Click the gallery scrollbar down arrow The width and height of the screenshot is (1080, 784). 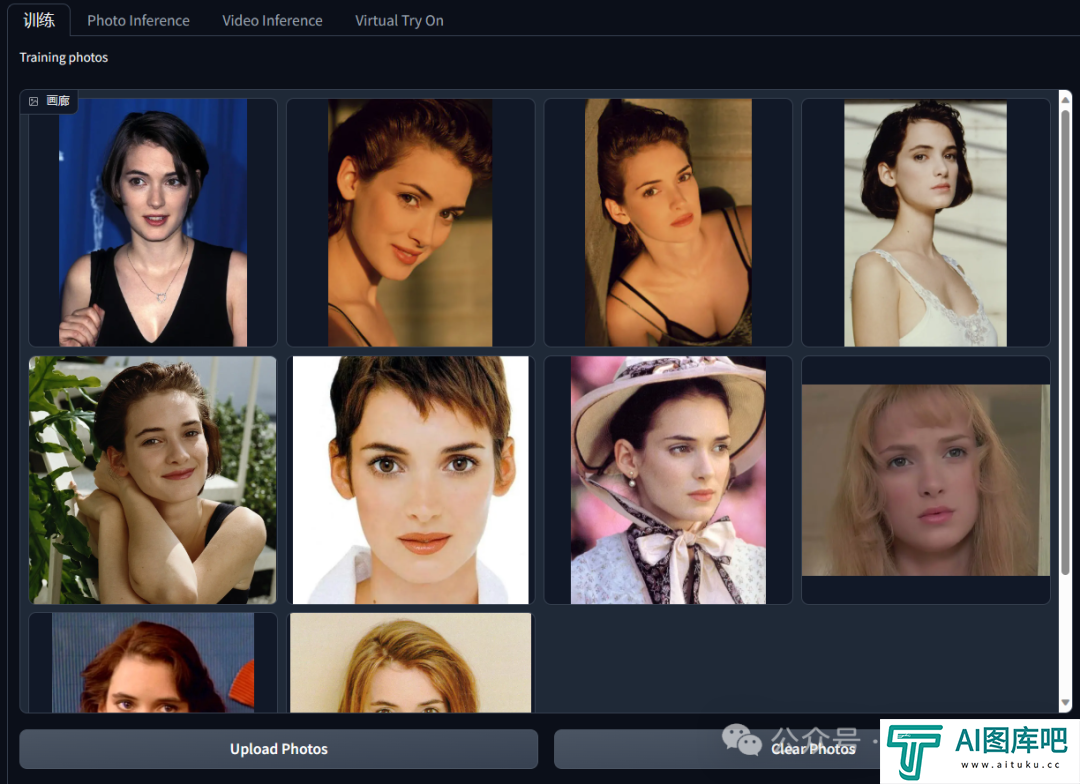tap(1065, 703)
